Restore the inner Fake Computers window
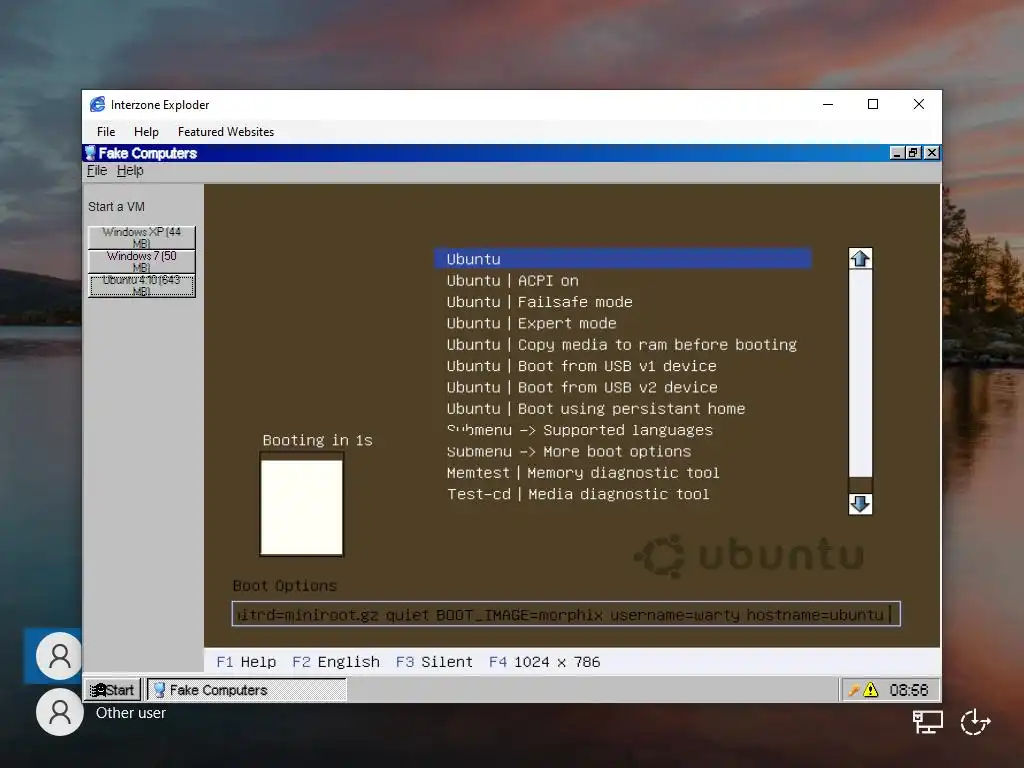Viewport: 1024px width, 768px height. pos(914,153)
